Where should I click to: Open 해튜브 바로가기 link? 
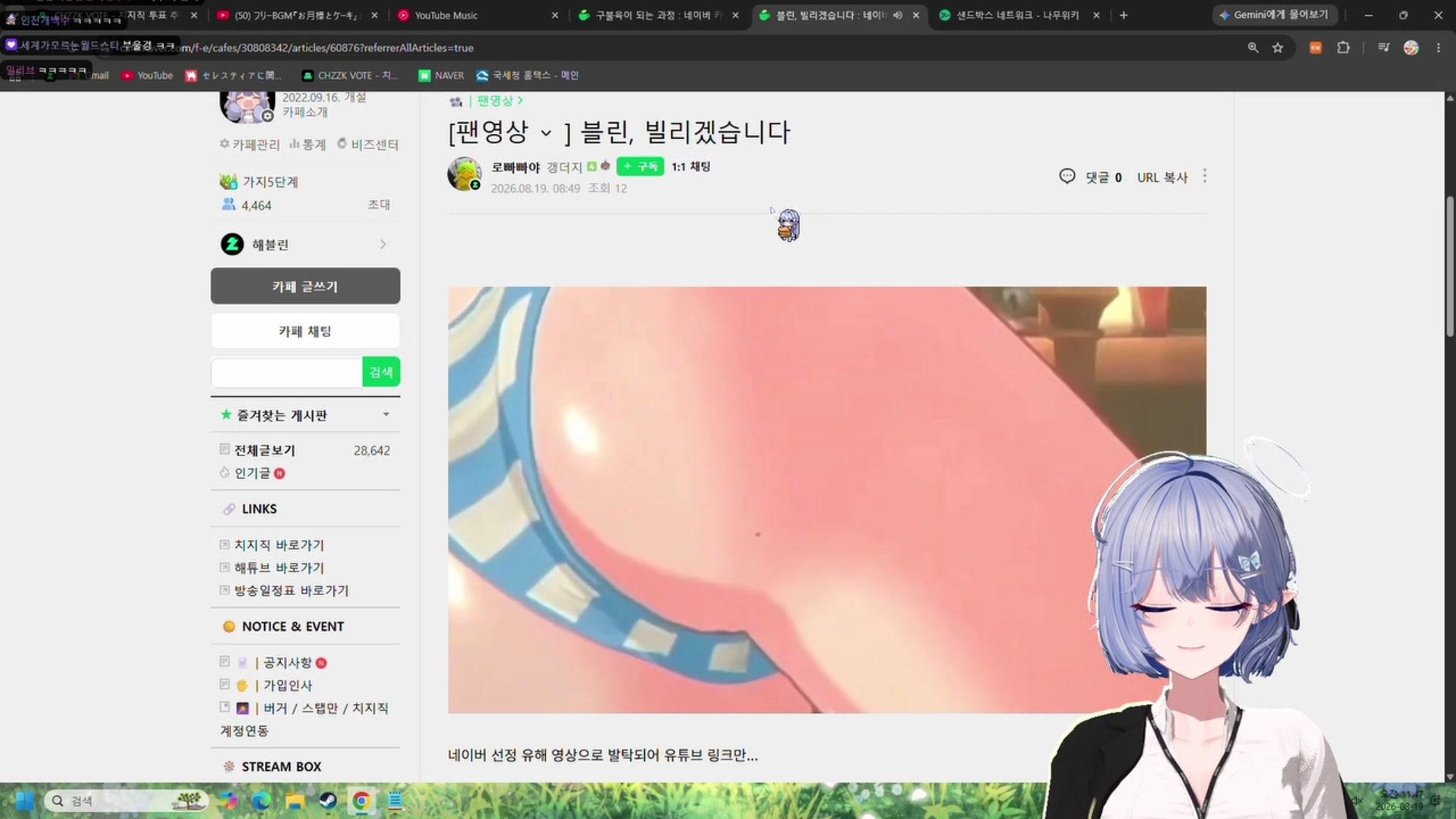(279, 568)
